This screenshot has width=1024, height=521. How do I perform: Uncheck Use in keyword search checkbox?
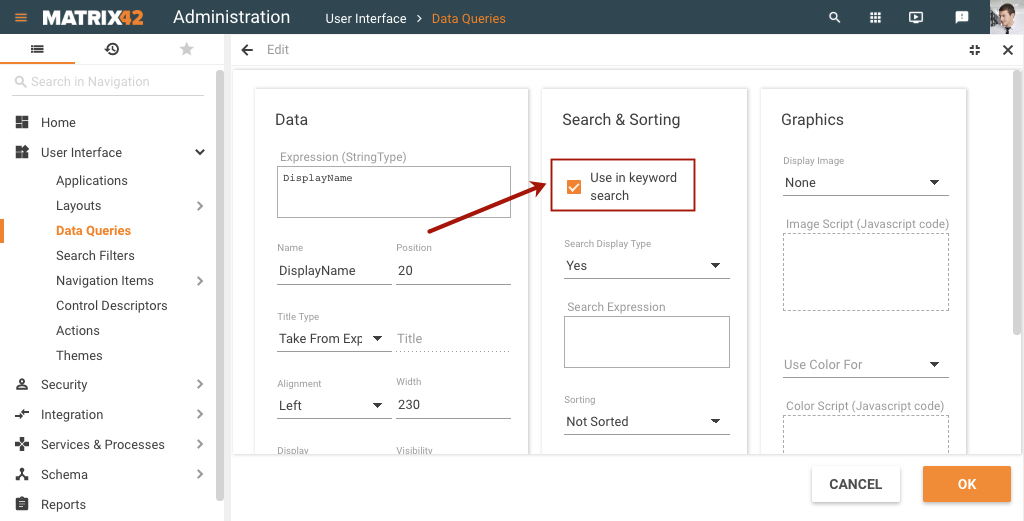click(573, 187)
